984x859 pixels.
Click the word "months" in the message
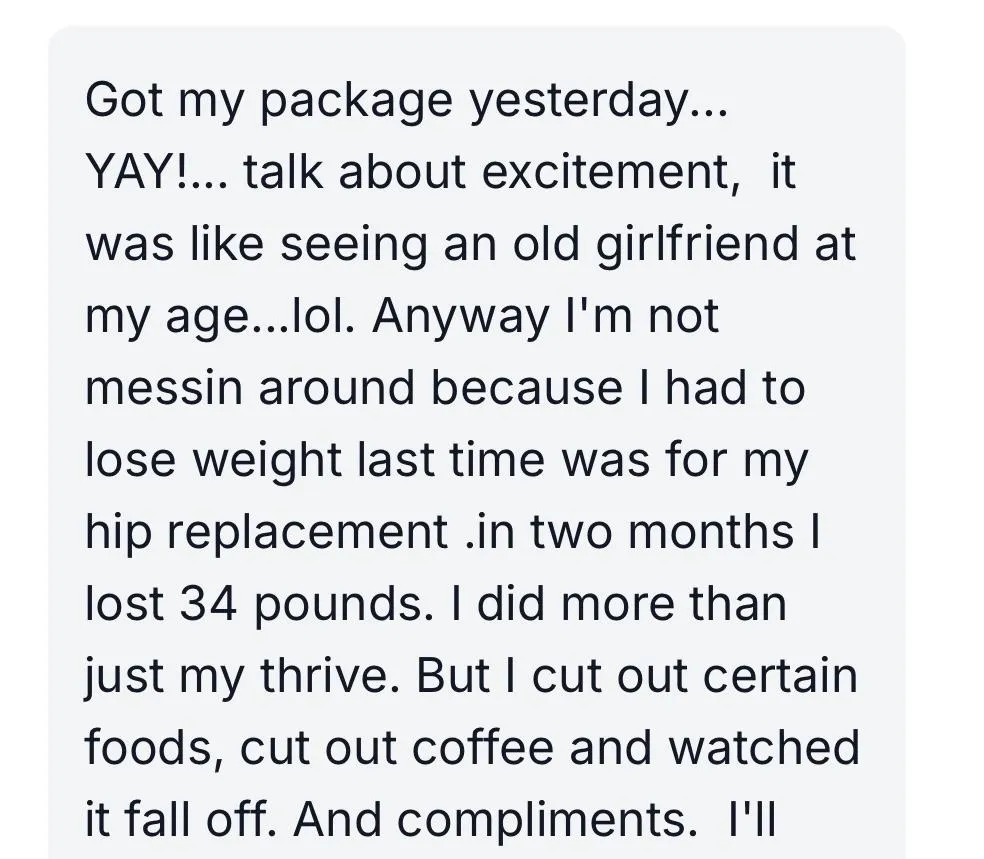click(x=705, y=533)
